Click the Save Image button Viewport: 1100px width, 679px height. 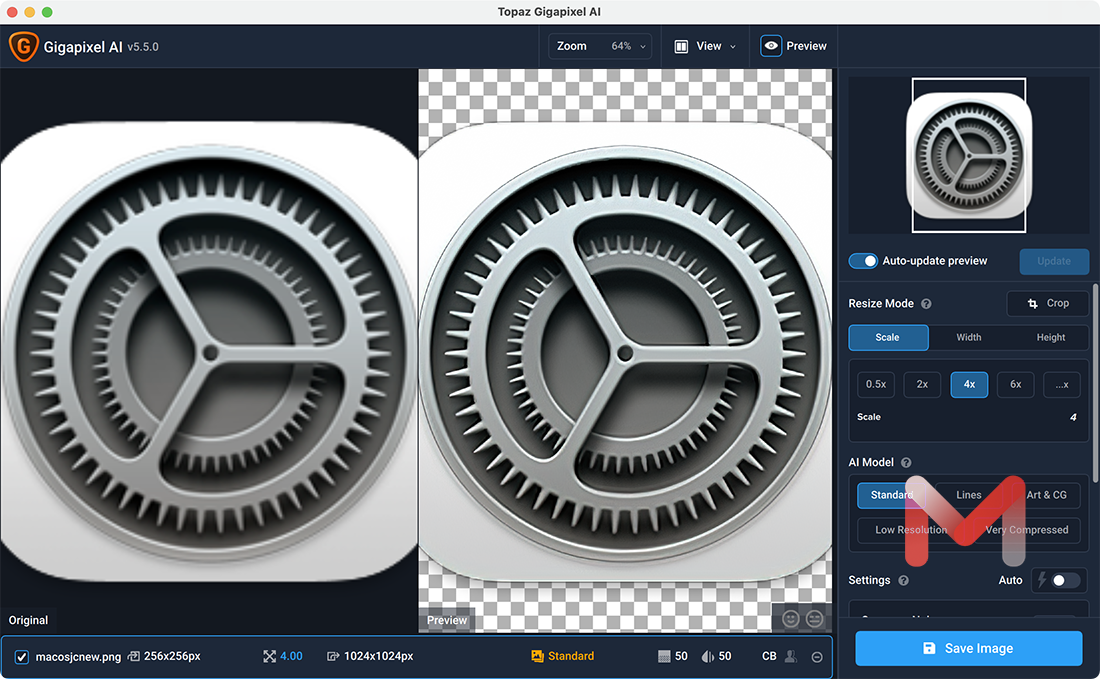pyautogui.click(x=968, y=648)
